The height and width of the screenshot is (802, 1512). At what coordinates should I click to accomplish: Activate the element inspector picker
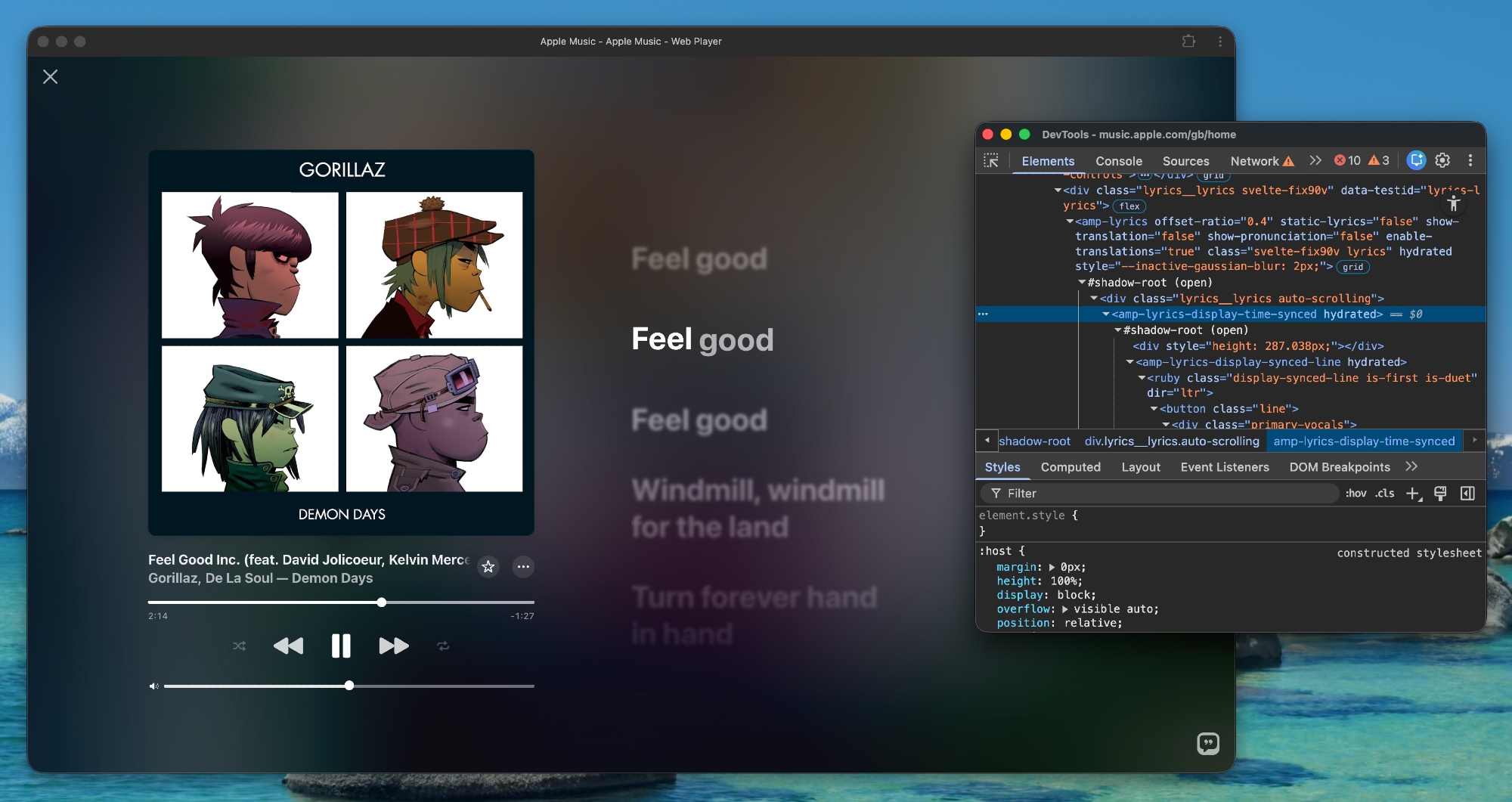991,160
